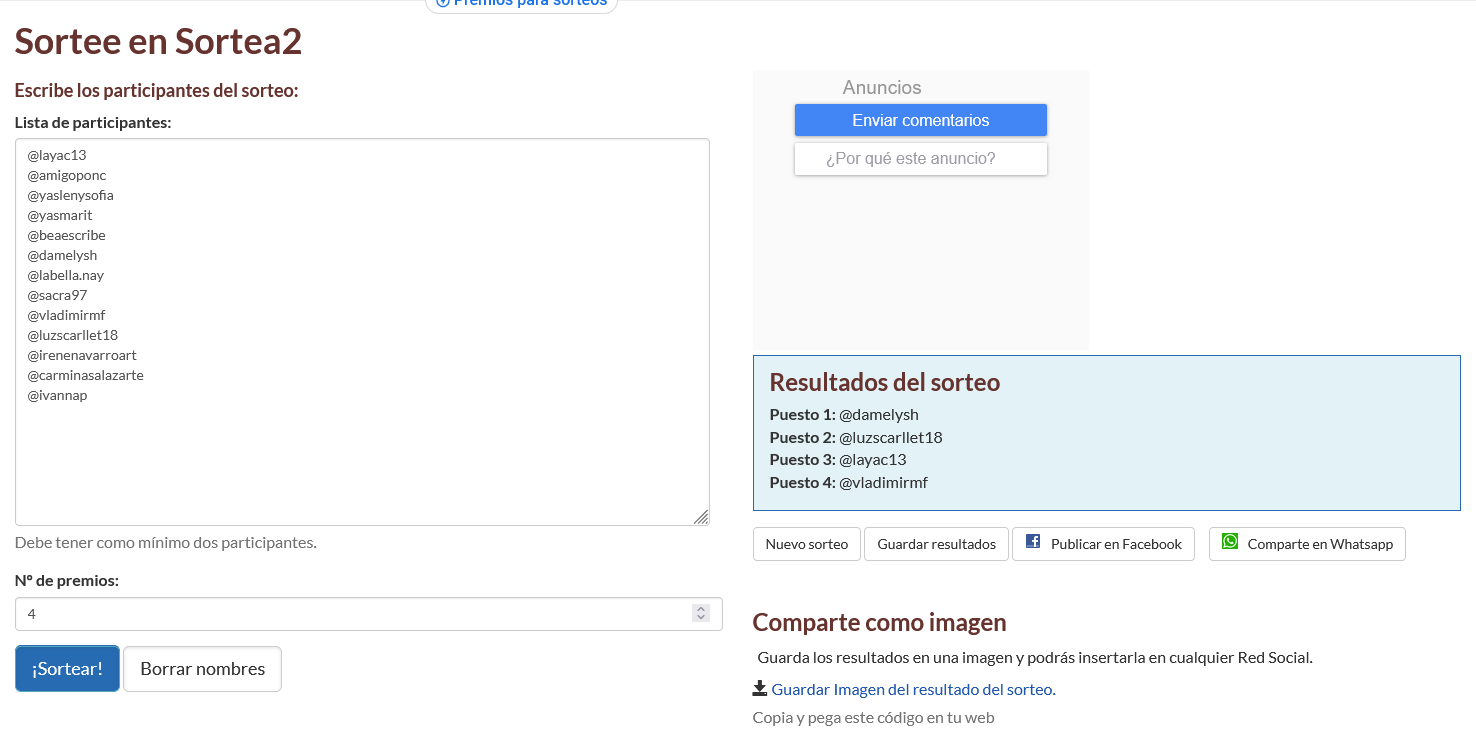Image resolution: width=1476 pixels, height=738 pixels.
Task: Click the resize grip of the participants textarea
Action: pyautogui.click(x=701, y=516)
